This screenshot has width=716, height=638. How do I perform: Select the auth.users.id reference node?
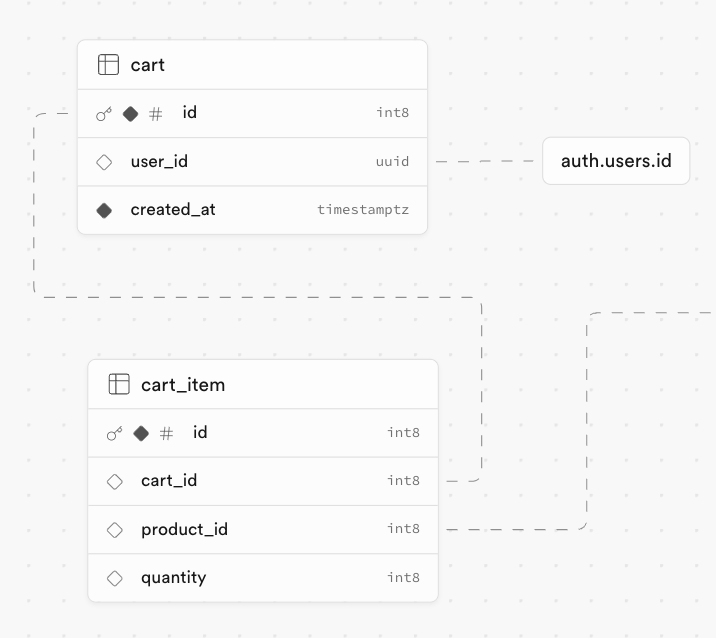coord(616,161)
